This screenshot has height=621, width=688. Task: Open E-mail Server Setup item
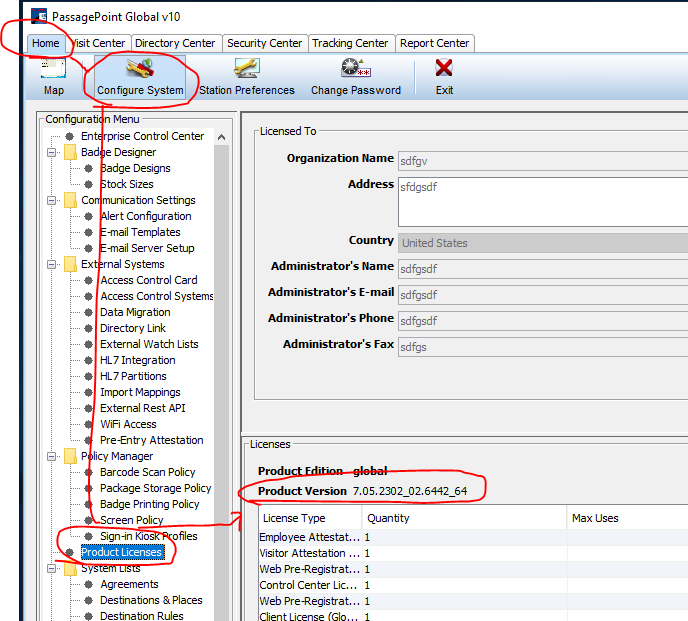147,248
